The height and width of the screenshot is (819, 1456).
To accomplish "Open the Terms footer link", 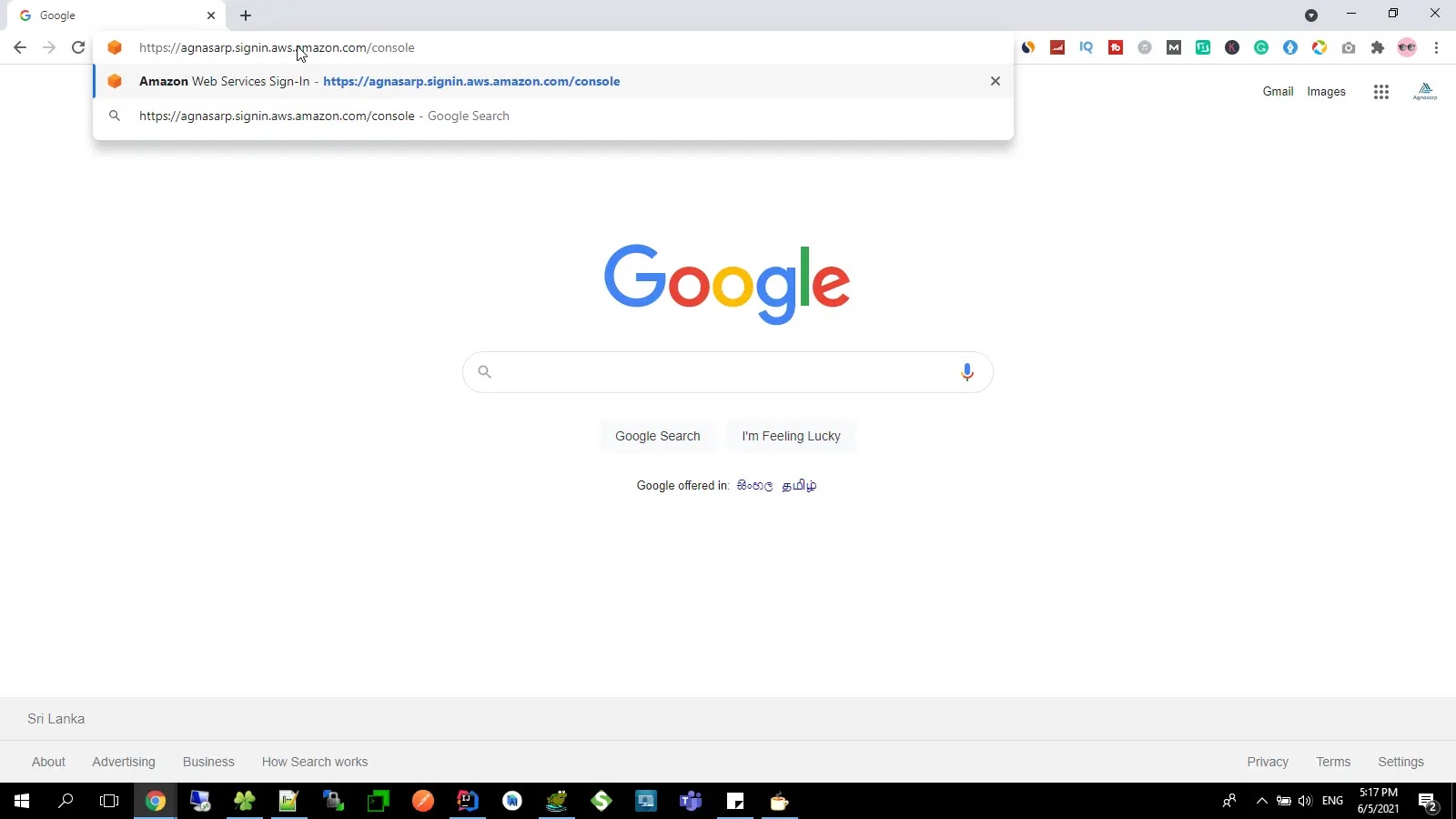I will (x=1333, y=762).
